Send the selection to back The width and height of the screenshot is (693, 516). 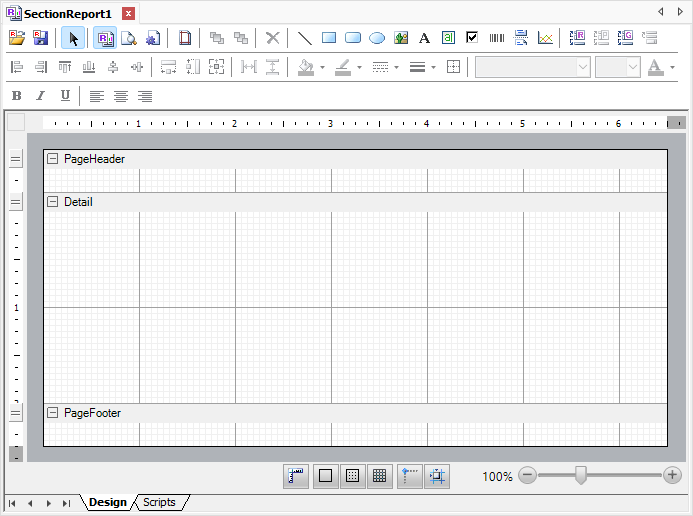point(241,38)
